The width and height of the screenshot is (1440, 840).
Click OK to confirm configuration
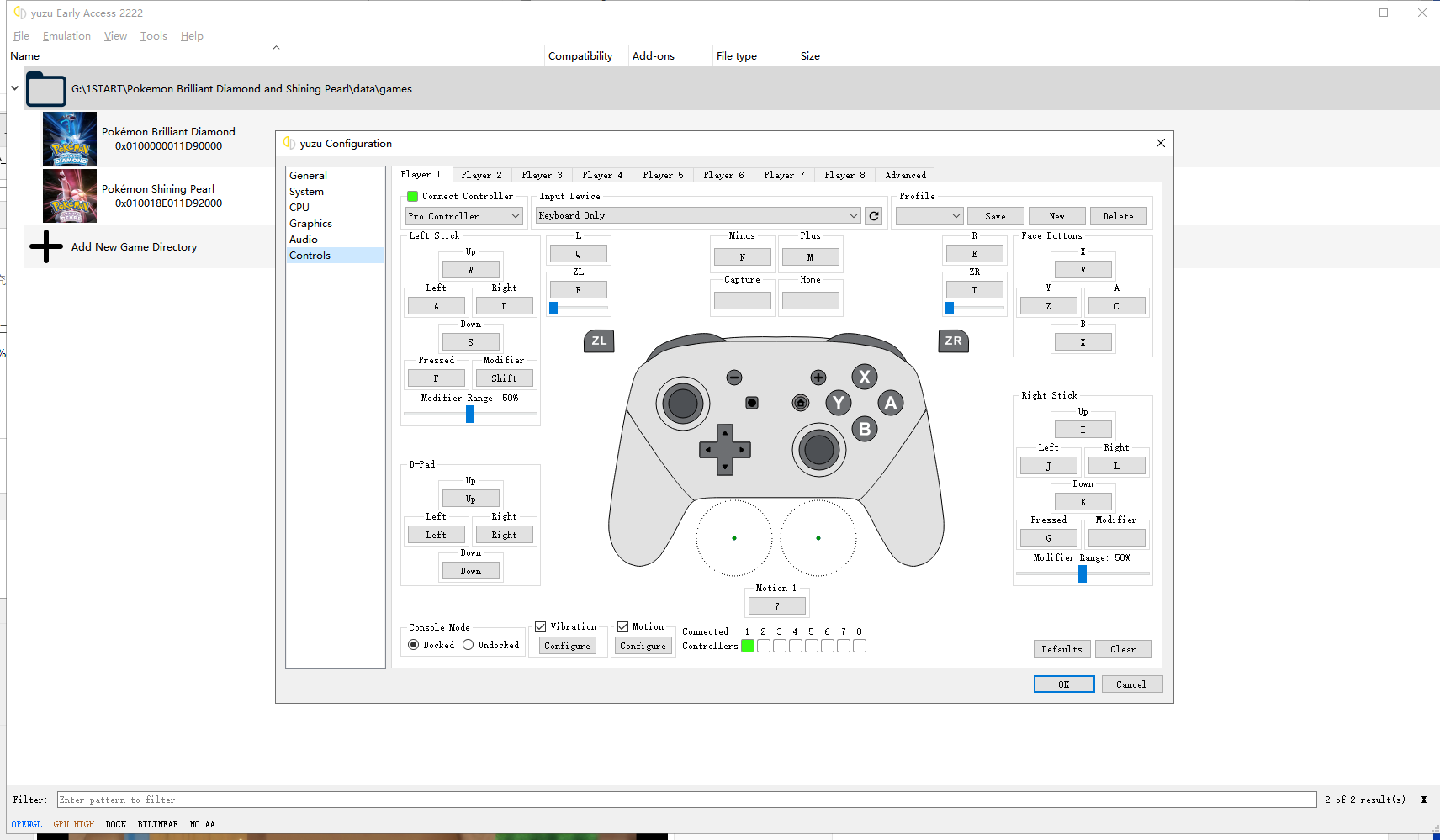(x=1064, y=684)
